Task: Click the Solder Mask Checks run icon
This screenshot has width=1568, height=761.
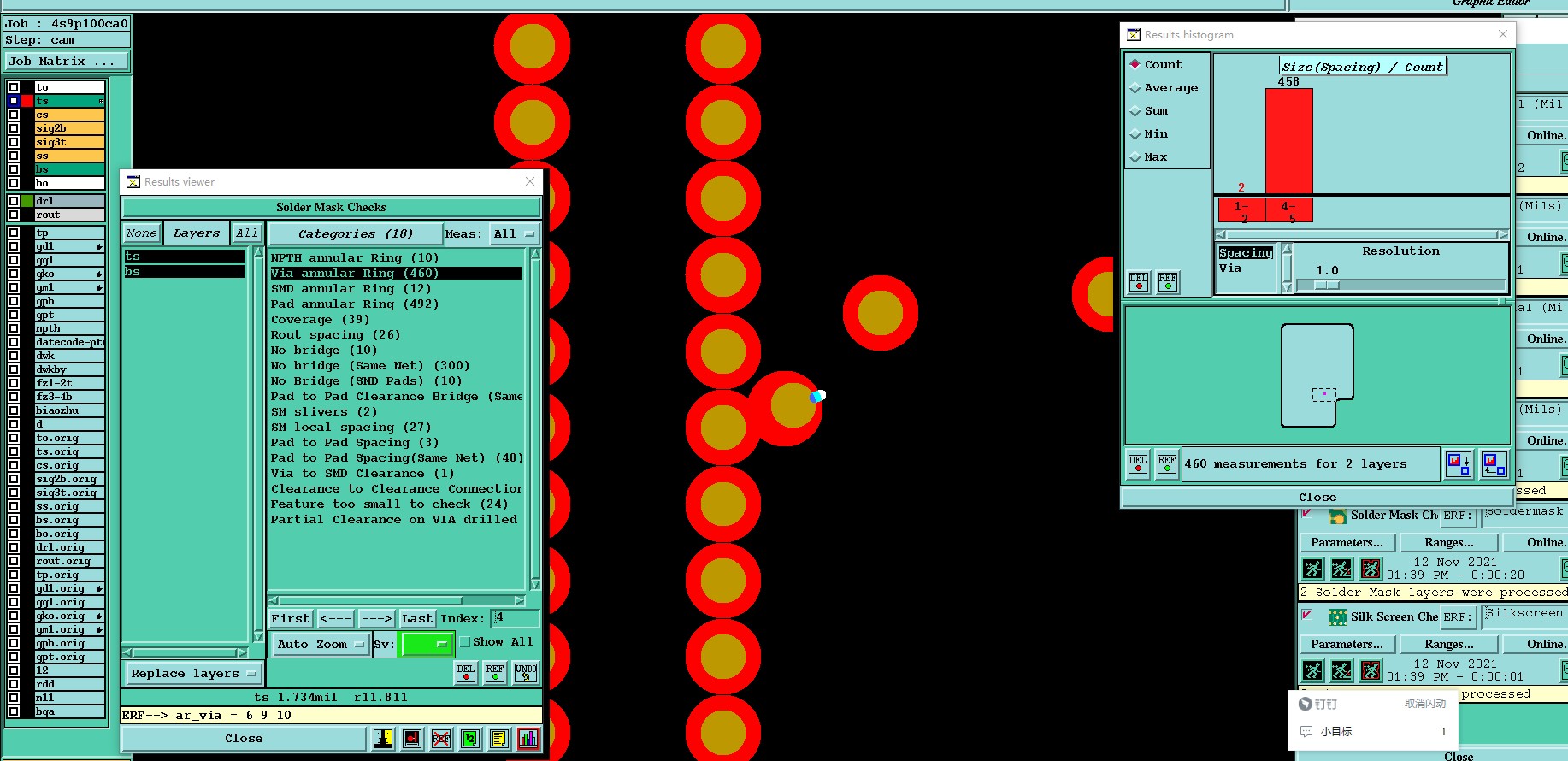Action: (1313, 569)
